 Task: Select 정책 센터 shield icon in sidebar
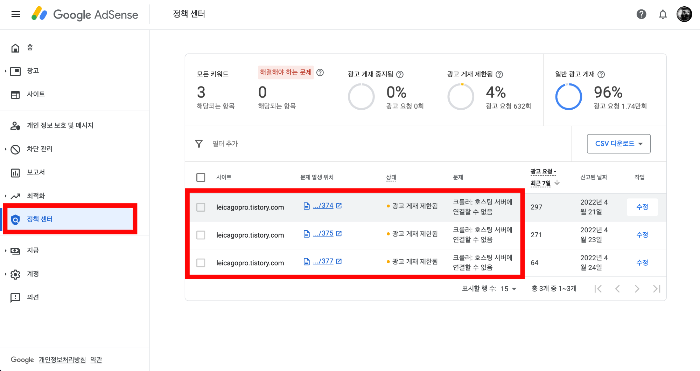click(16, 219)
